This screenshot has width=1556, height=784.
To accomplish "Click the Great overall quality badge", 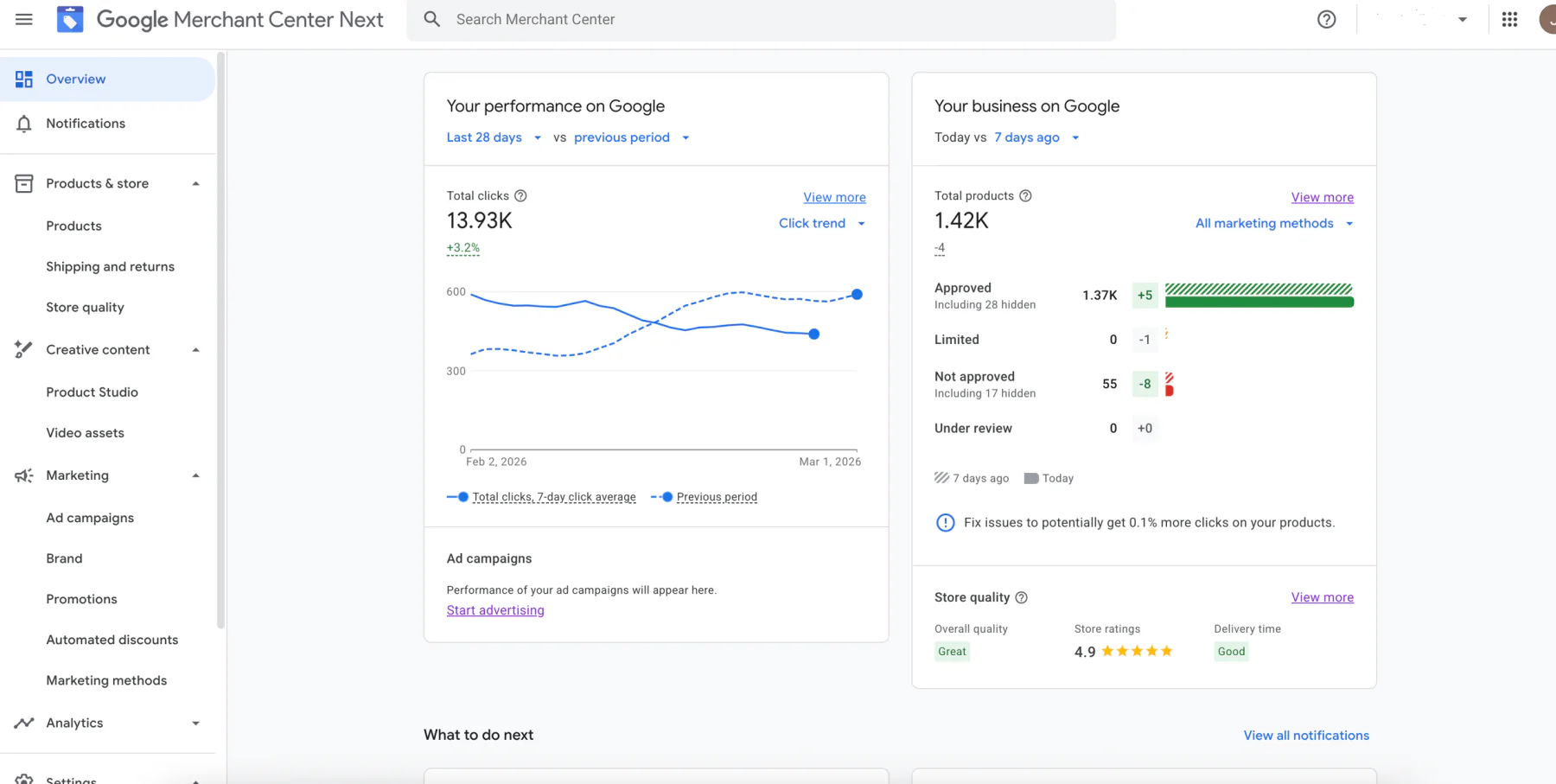I will coord(952,652).
